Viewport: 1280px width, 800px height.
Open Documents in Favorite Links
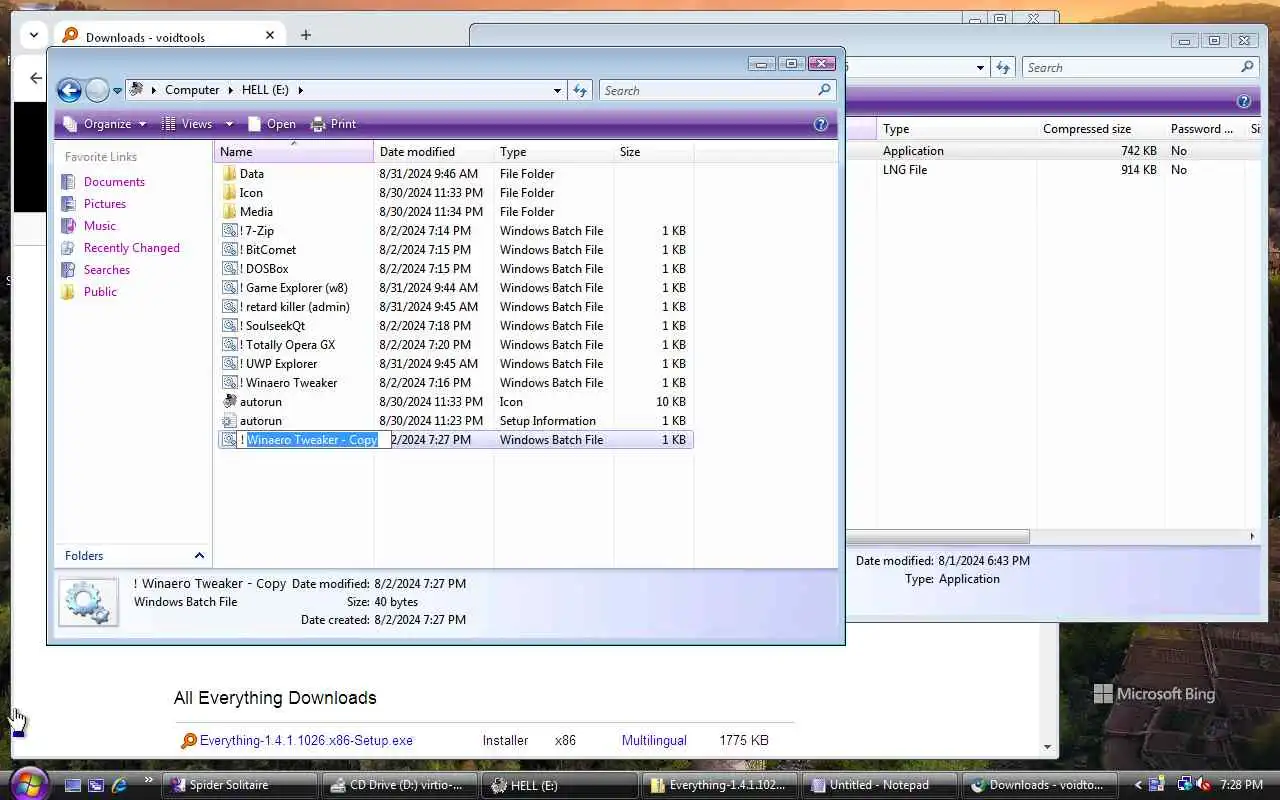click(x=114, y=182)
